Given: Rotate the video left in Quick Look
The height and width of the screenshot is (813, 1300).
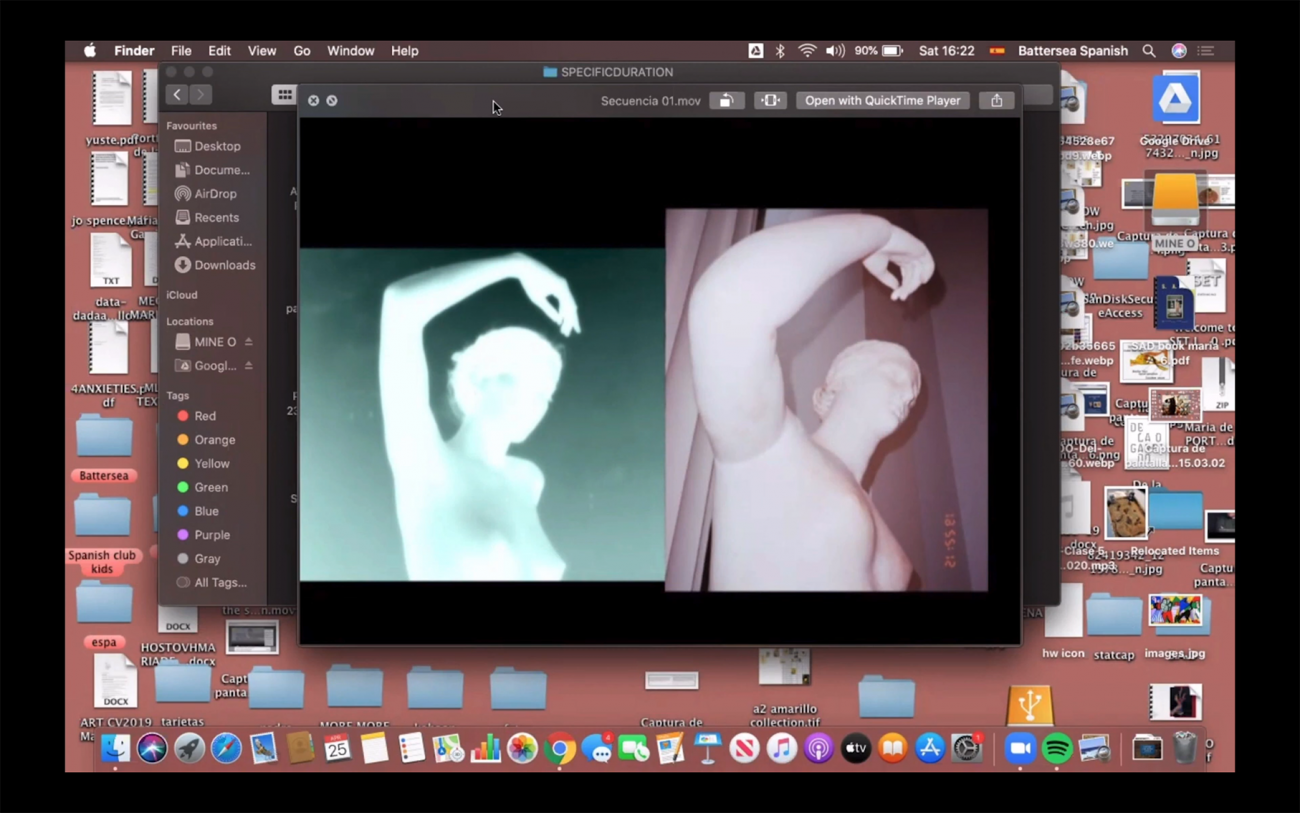Looking at the screenshot, I should pyautogui.click(x=727, y=100).
